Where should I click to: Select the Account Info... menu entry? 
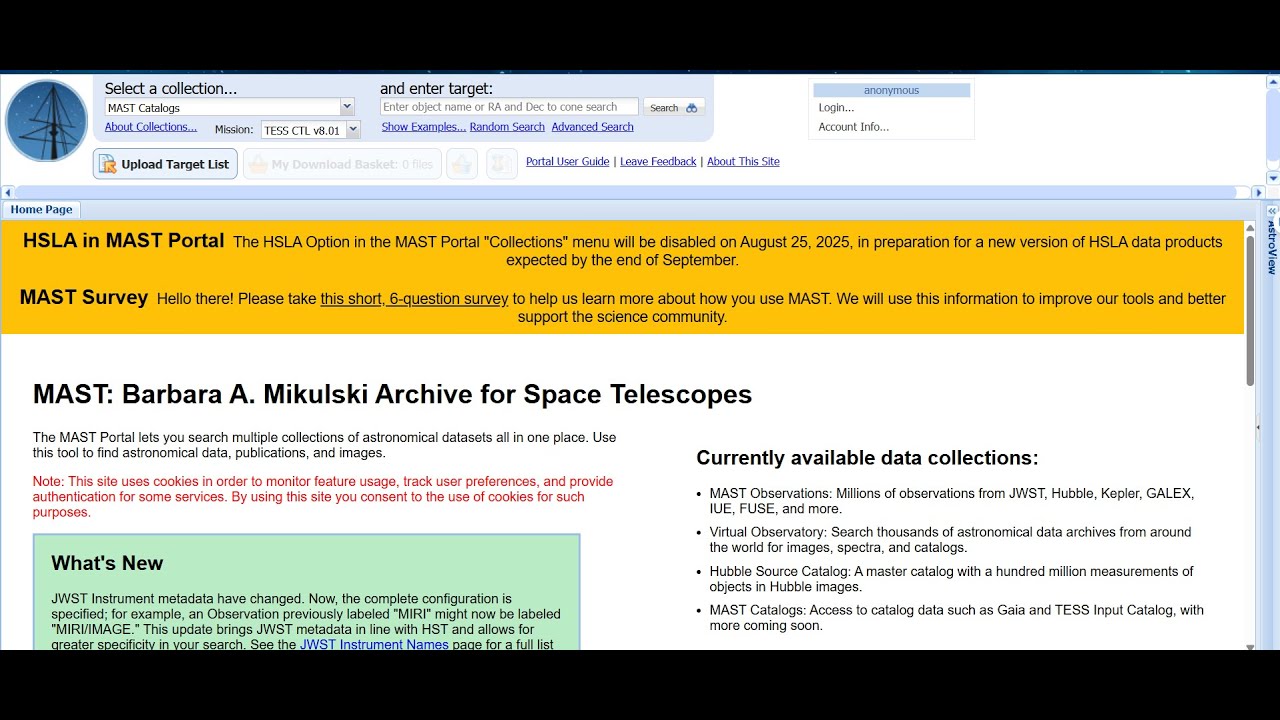(853, 127)
